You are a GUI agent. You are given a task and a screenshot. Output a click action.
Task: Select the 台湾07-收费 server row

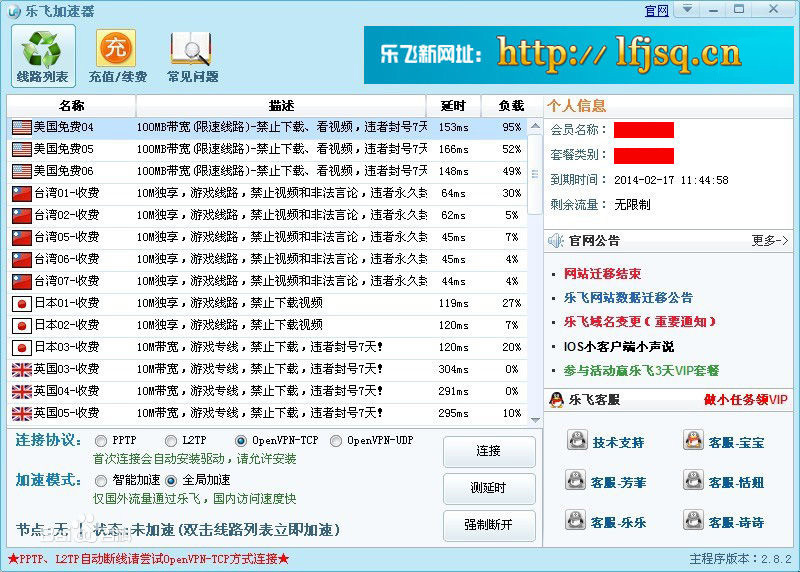coord(267,281)
